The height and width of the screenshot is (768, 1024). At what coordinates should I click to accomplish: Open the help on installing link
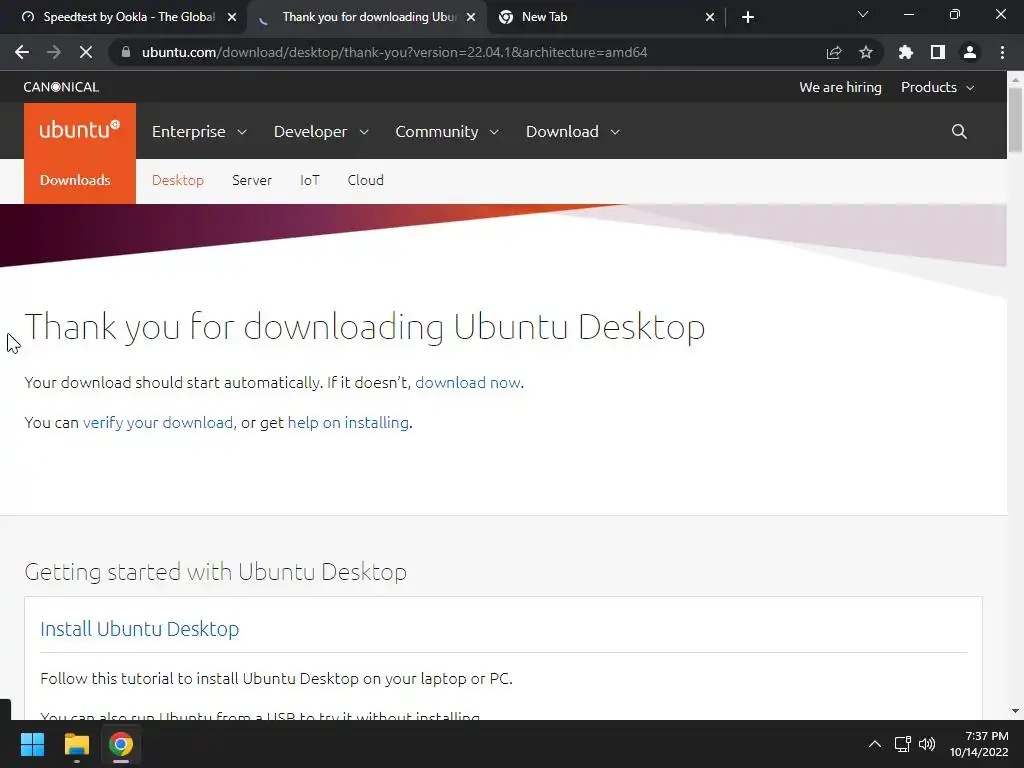(348, 423)
